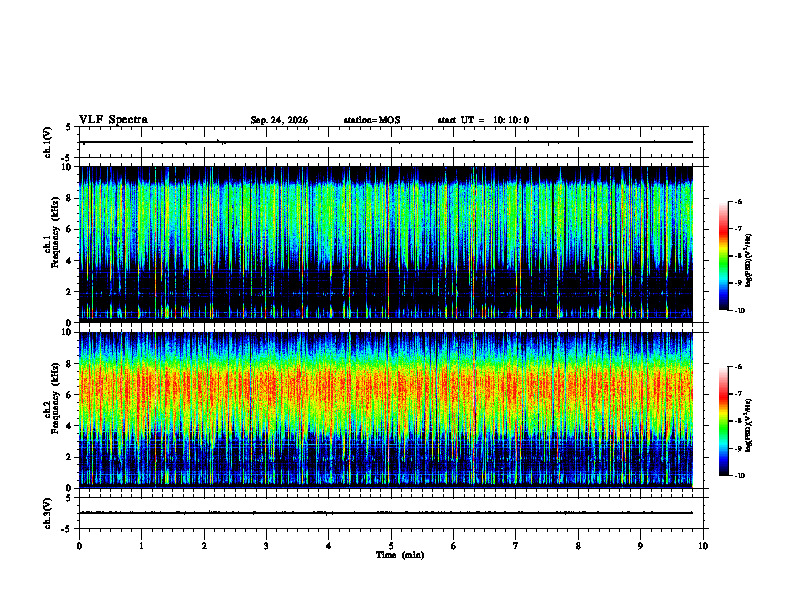The image size is (792, 612).
Task: Click the 9 minute tick on time axis
Action: (640, 546)
